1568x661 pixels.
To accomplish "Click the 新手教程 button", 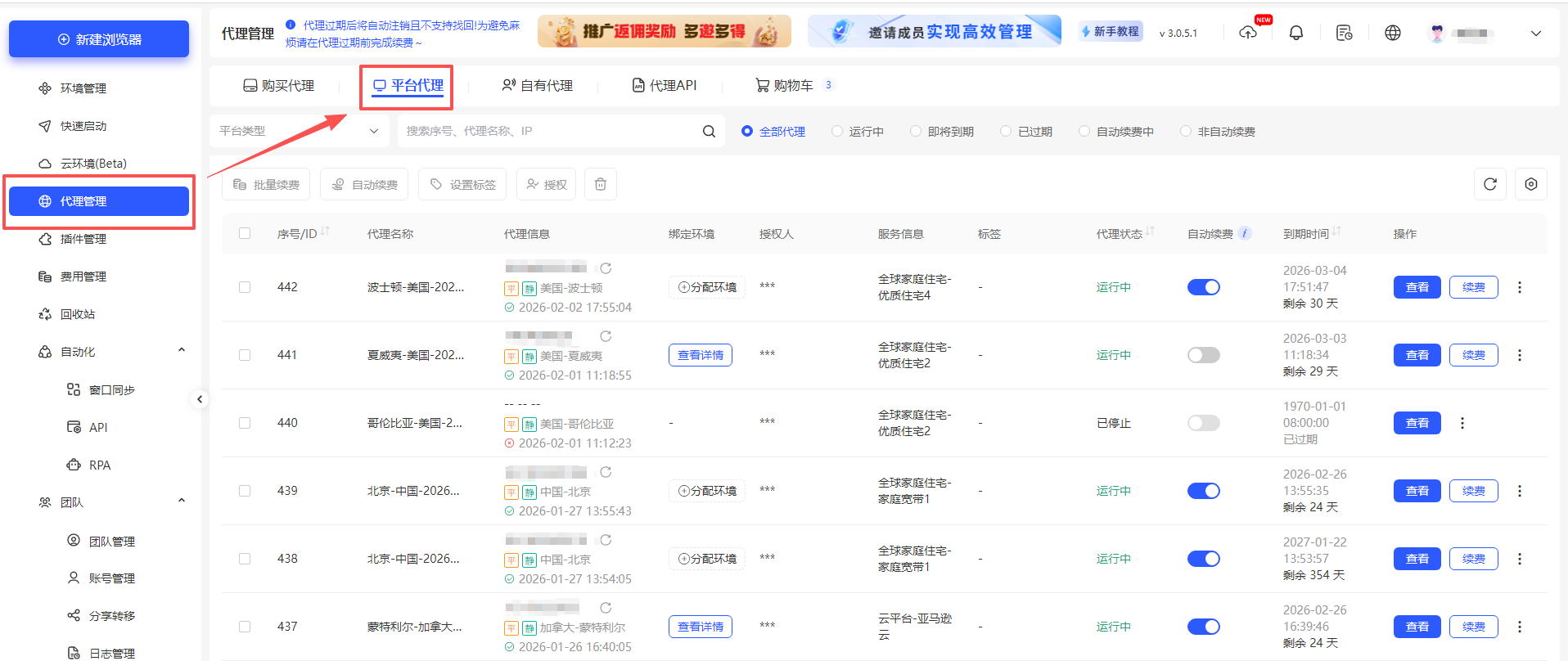I will click(x=1111, y=31).
